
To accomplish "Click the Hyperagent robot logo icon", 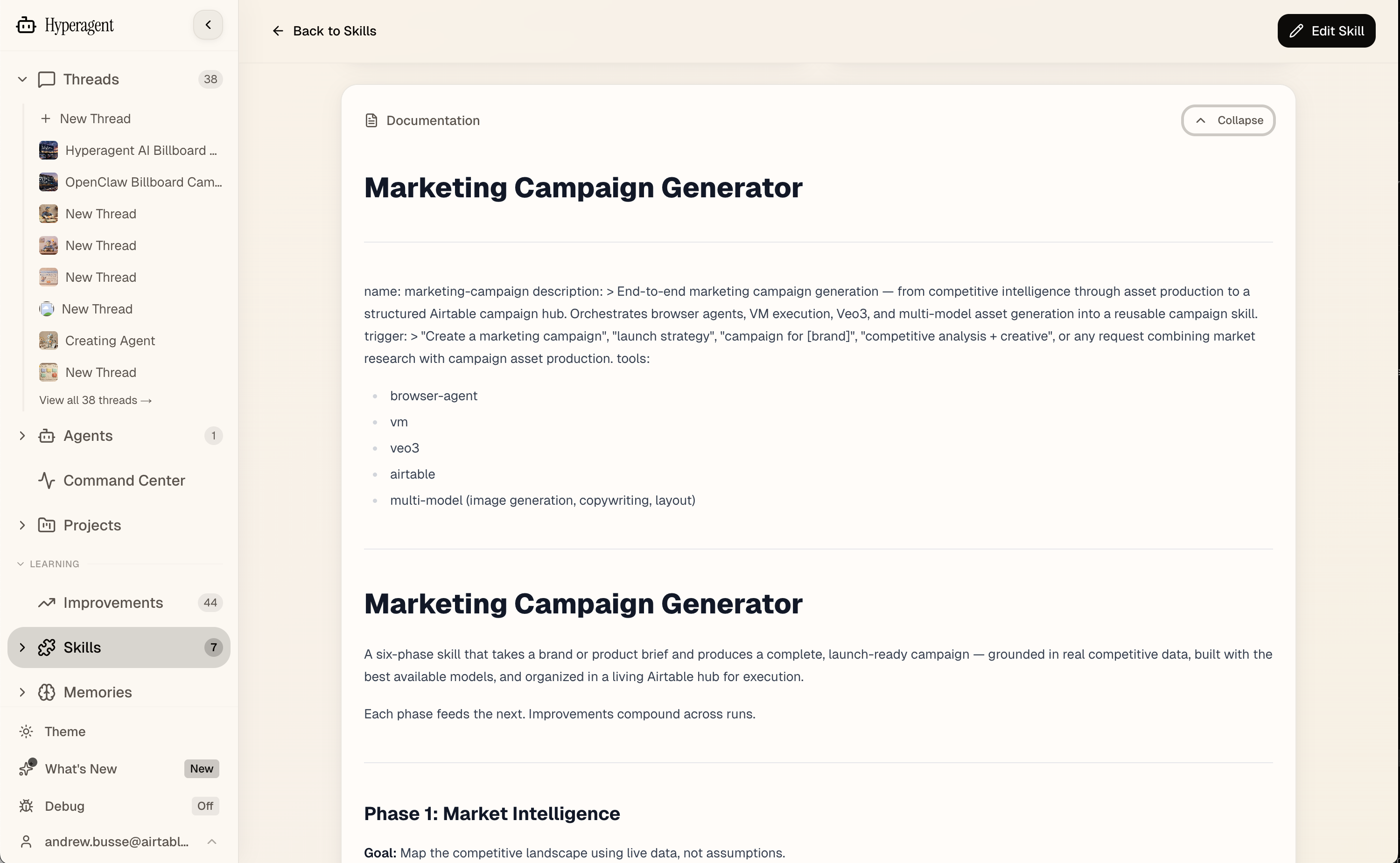I will tap(26, 26).
